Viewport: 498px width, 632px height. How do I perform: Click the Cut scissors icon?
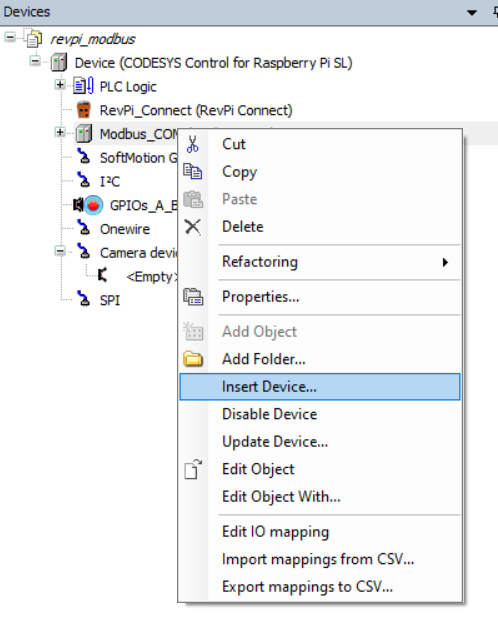(193, 144)
